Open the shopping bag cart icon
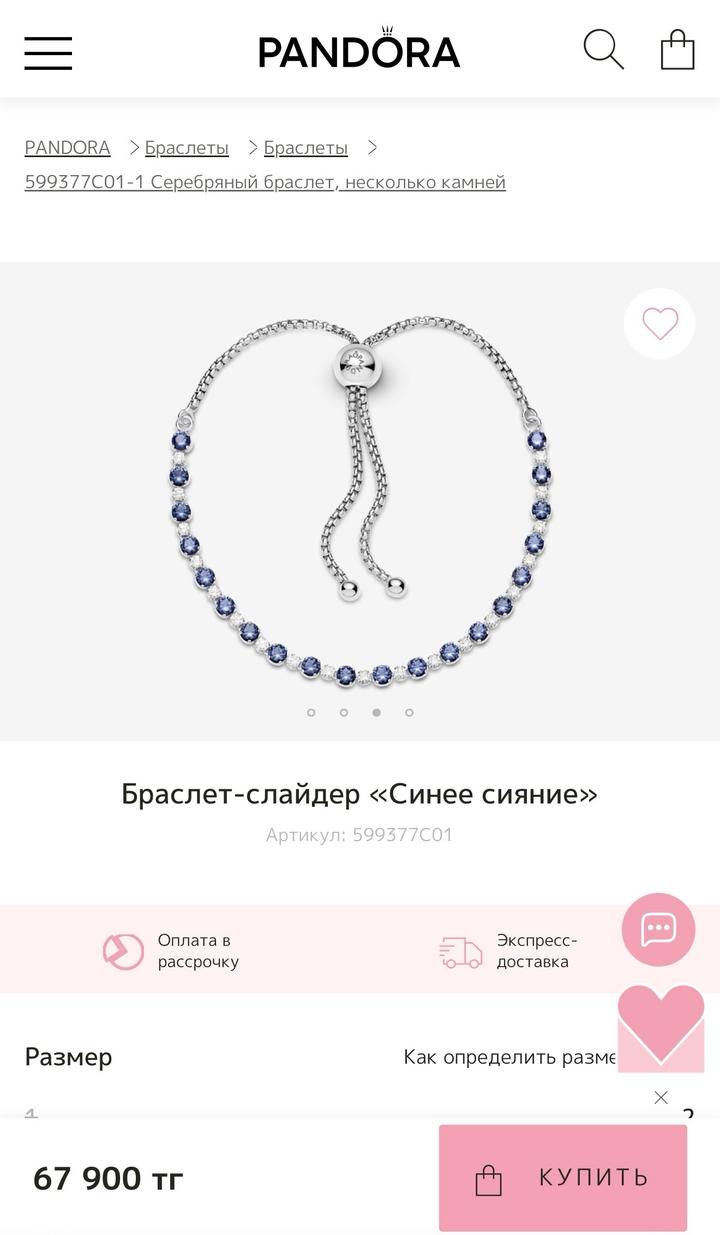This screenshot has height=1235, width=720. point(677,49)
